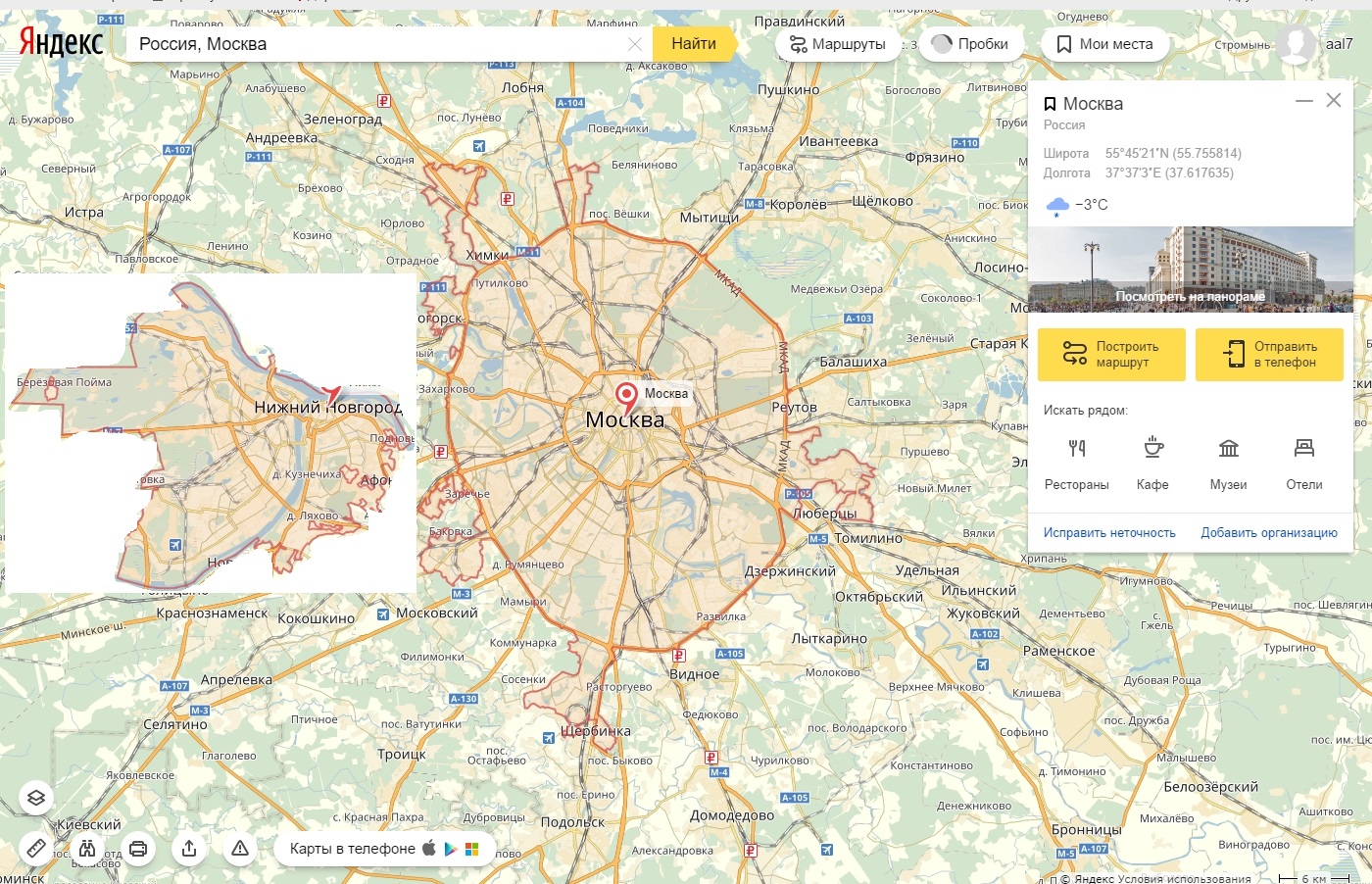Screen dimensions: 1372x884
Task: Click the Зеленоград city label
Action: (343, 119)
